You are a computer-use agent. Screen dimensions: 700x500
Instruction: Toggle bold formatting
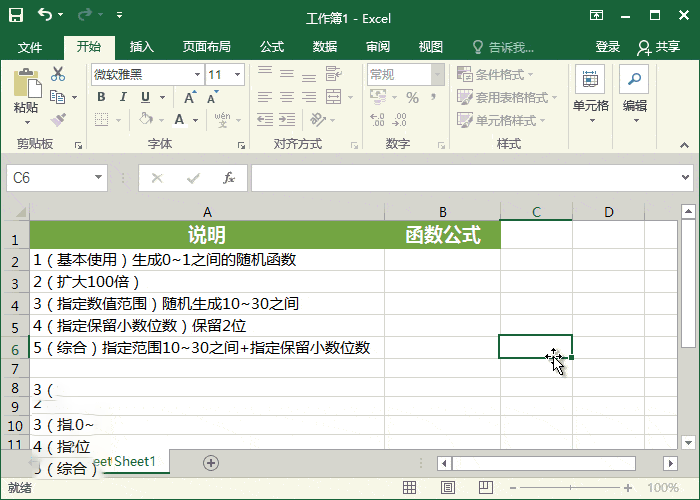[101, 97]
